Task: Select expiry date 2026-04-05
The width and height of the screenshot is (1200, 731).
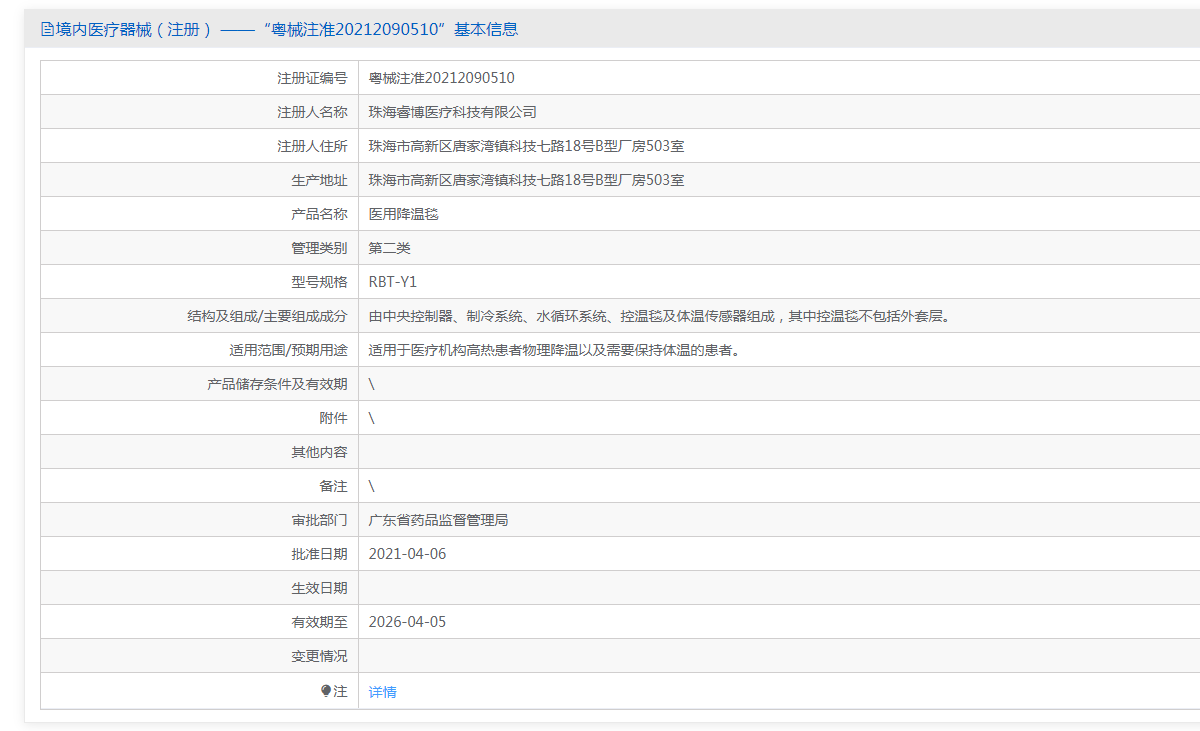Action: click(407, 622)
